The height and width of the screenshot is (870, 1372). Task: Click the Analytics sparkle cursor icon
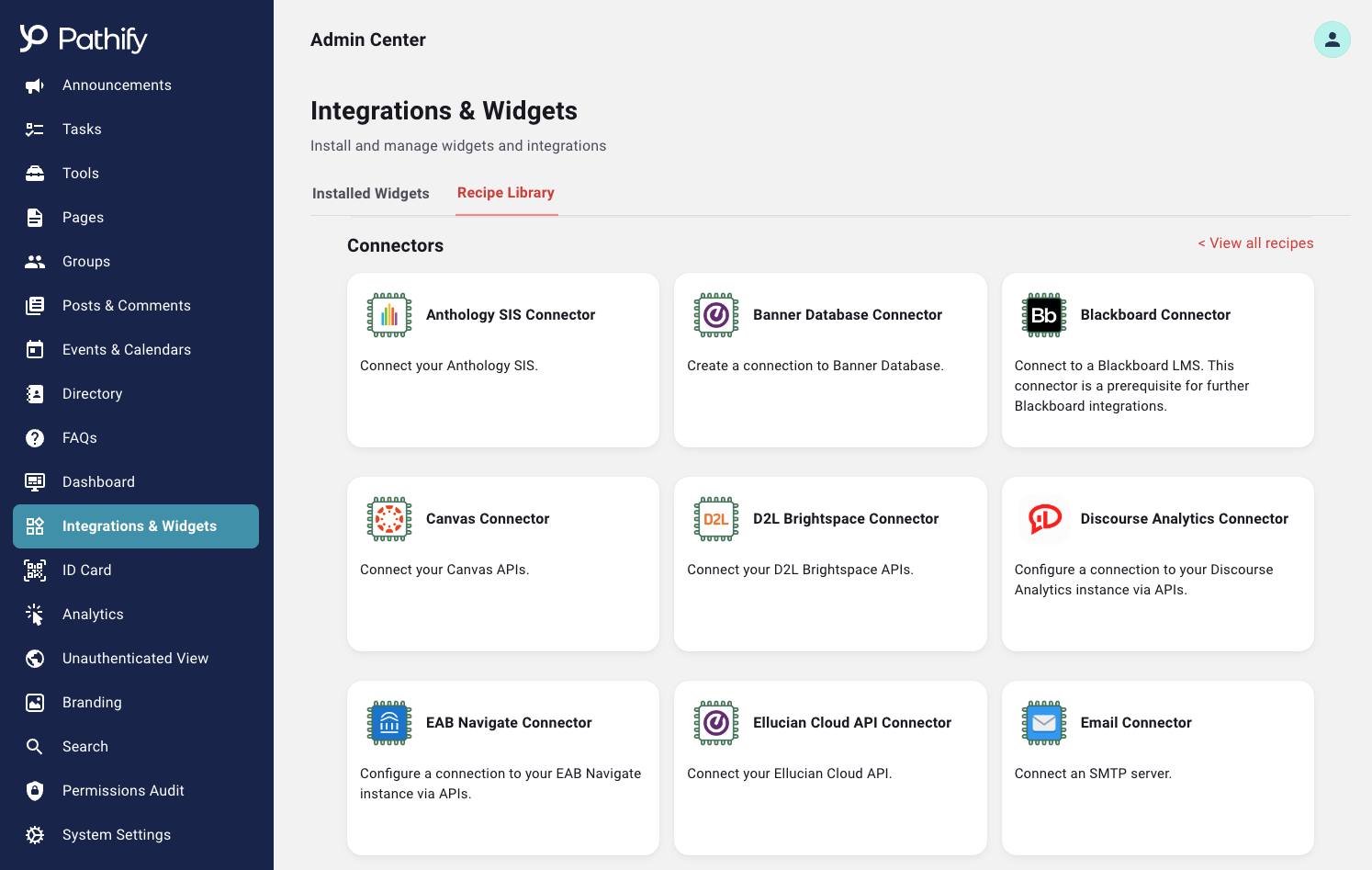(35, 615)
